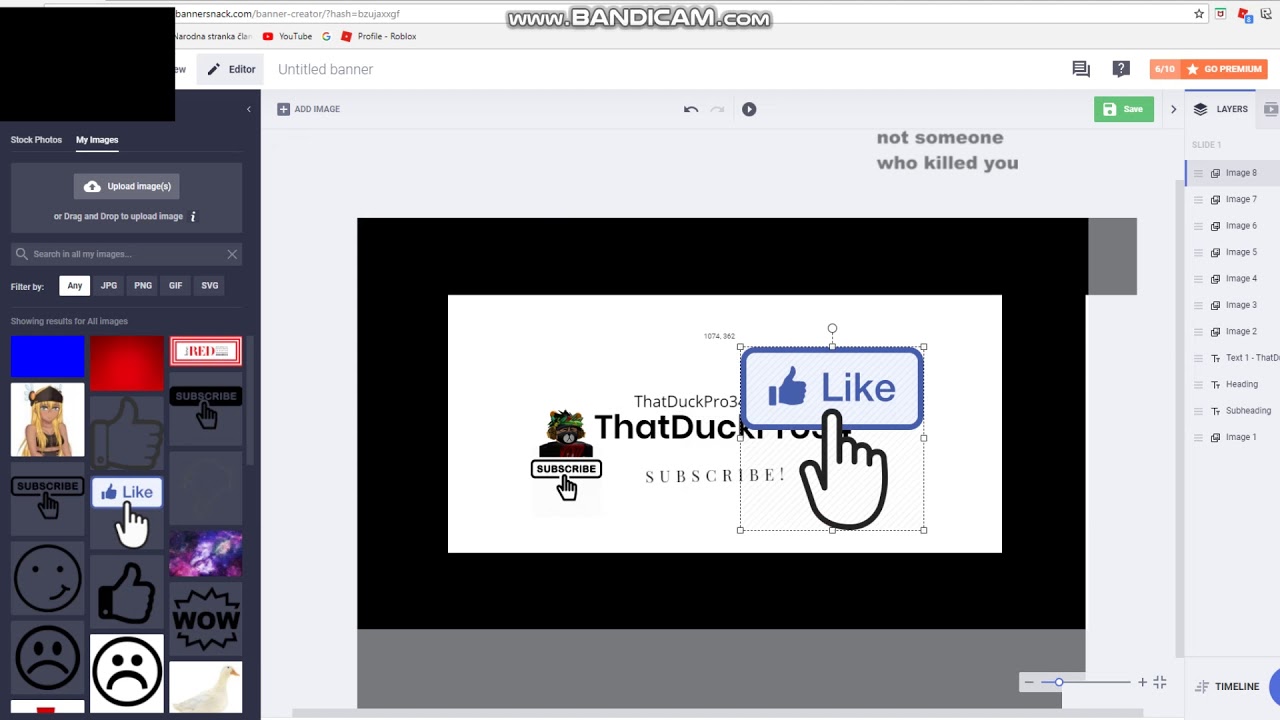Click ADD IMAGE button

click(x=309, y=109)
